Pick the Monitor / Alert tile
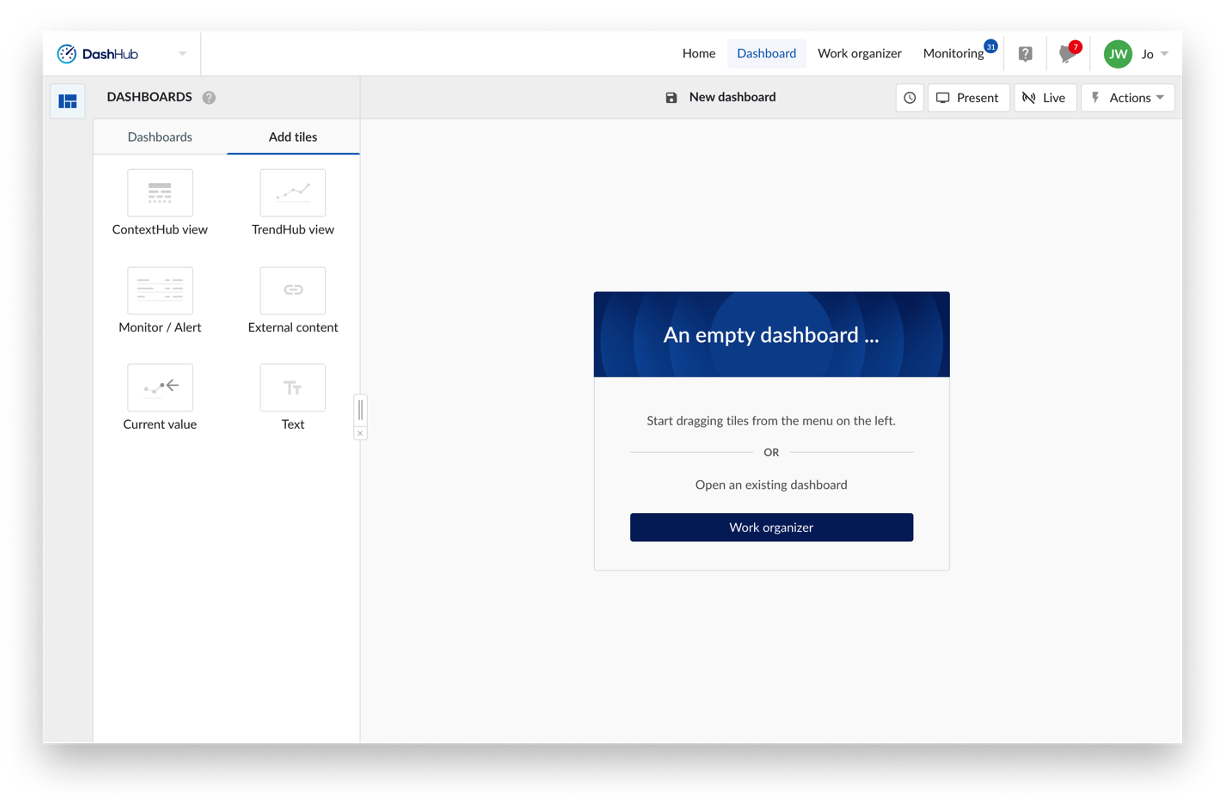Viewport: 1226px width, 793px height. pyautogui.click(x=159, y=289)
